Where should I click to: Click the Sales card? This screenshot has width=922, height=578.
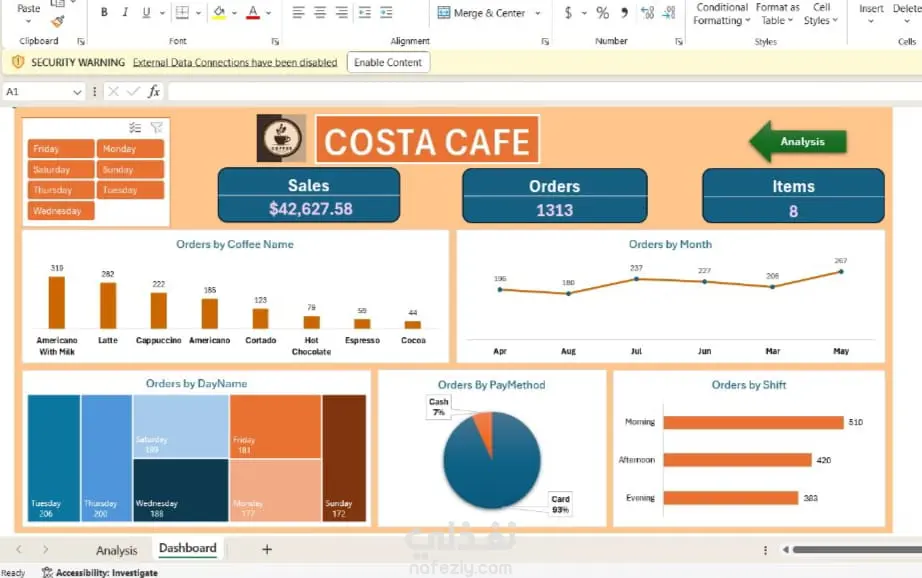coord(309,195)
